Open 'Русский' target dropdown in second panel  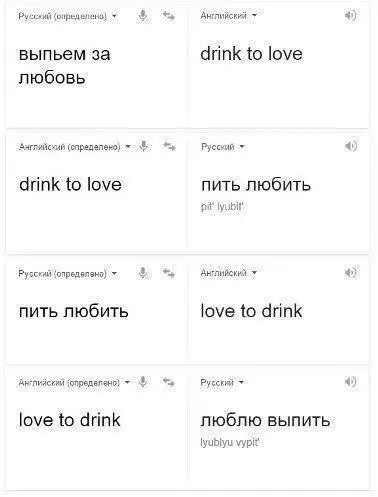[223, 147]
